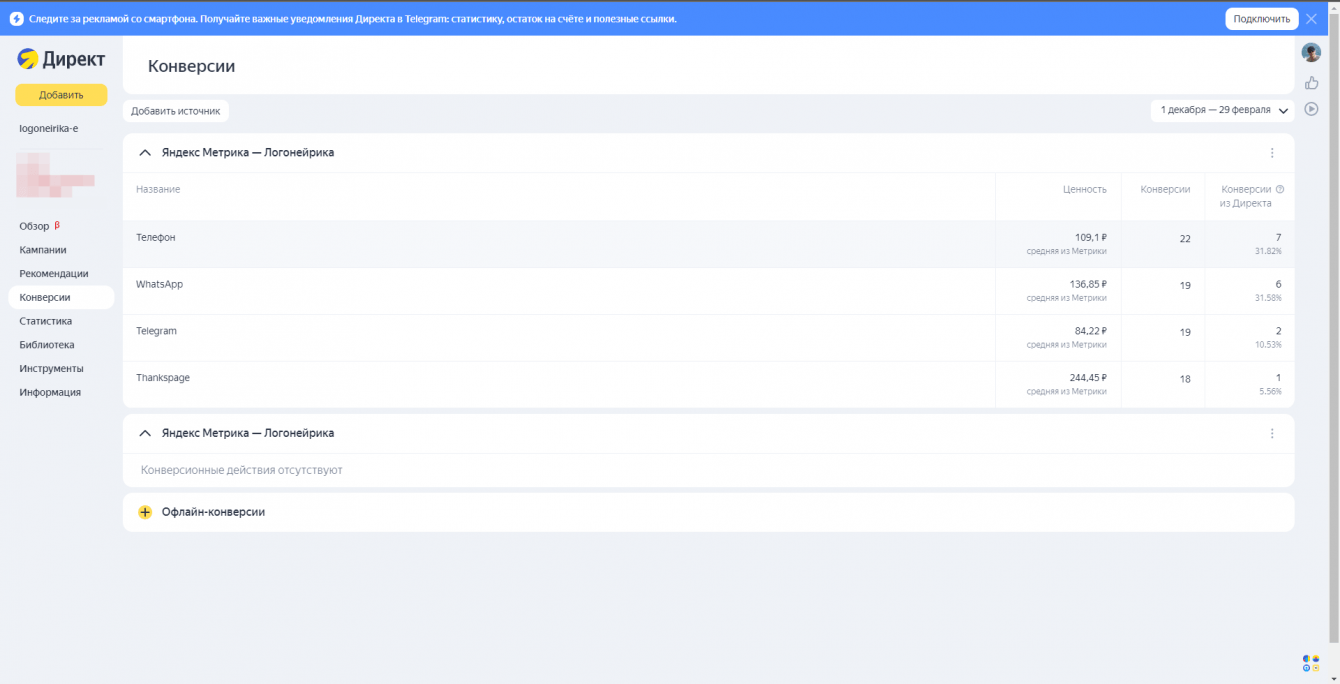Click the 84,22 ₽ value cell
Image resolution: width=1340 pixels, height=684 pixels.
pyautogui.click(x=1091, y=331)
